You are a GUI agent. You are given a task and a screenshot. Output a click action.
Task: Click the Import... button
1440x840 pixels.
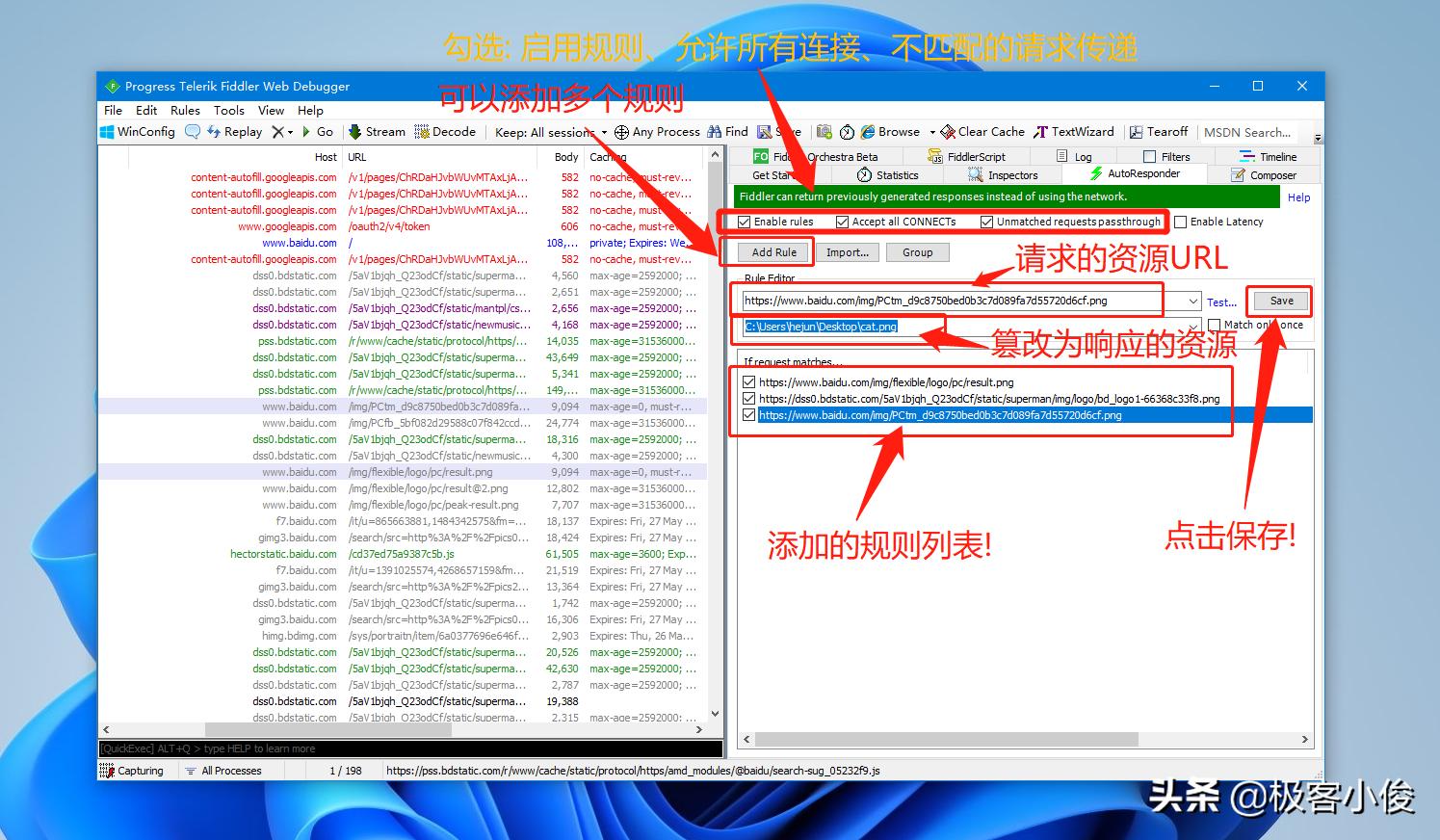(x=848, y=252)
